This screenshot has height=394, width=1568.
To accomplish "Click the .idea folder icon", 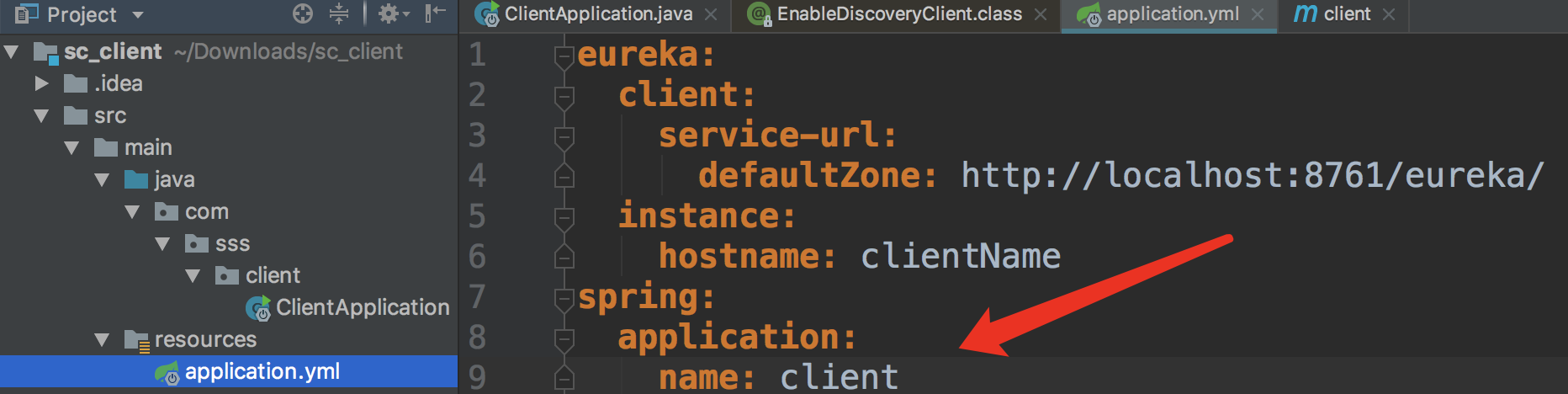I will coord(76,83).
